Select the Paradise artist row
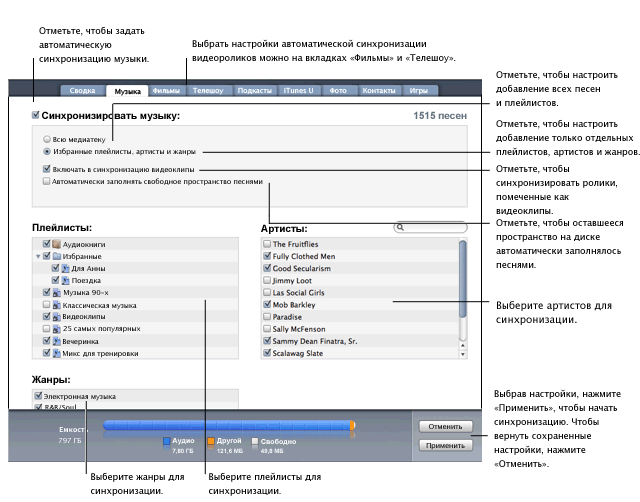The width and height of the screenshot is (640, 502). coord(360,317)
